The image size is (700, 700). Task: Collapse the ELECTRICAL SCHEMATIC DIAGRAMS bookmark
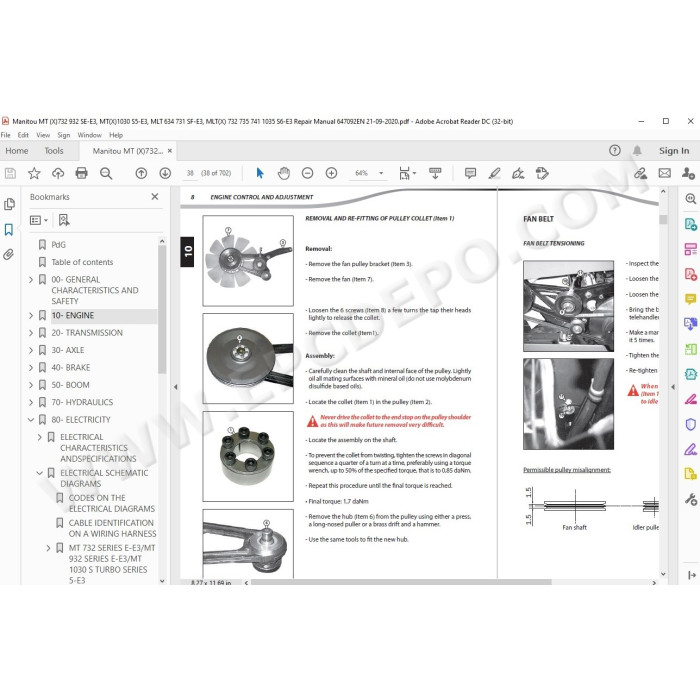click(40, 473)
